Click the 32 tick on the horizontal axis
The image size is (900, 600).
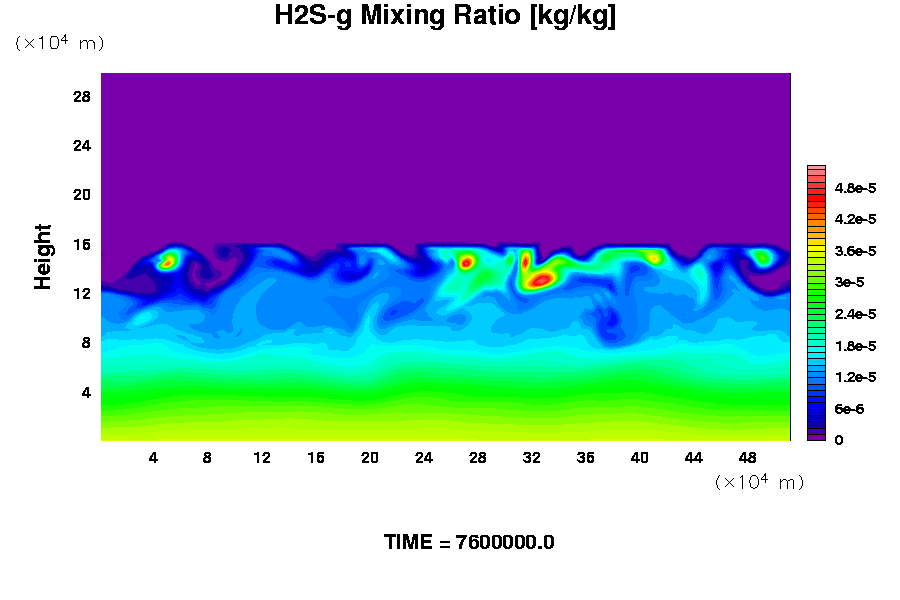[531, 458]
